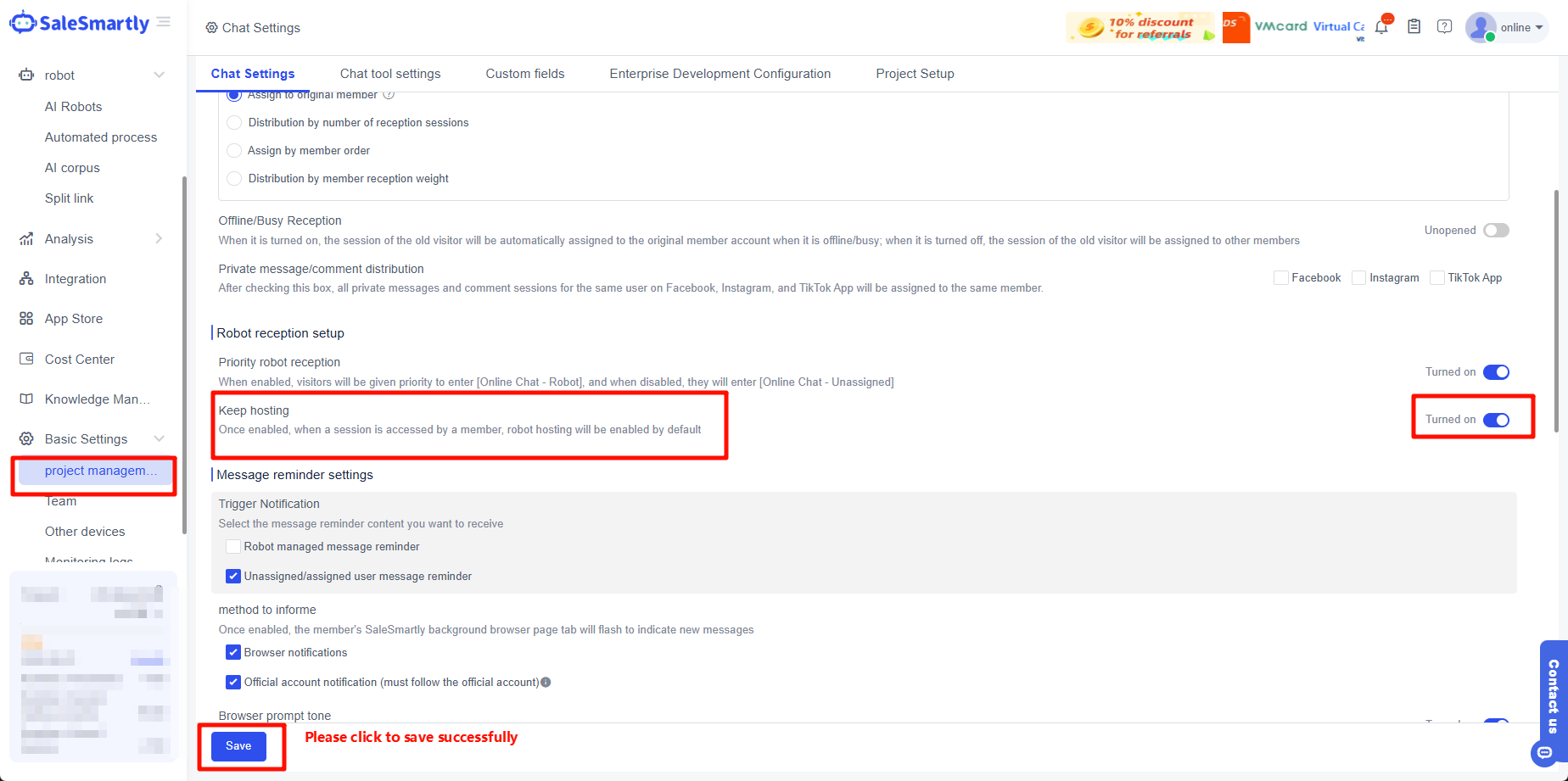Click the VMcard Virtual Card banner
This screenshot has width=1568, height=781.
click(x=1308, y=27)
